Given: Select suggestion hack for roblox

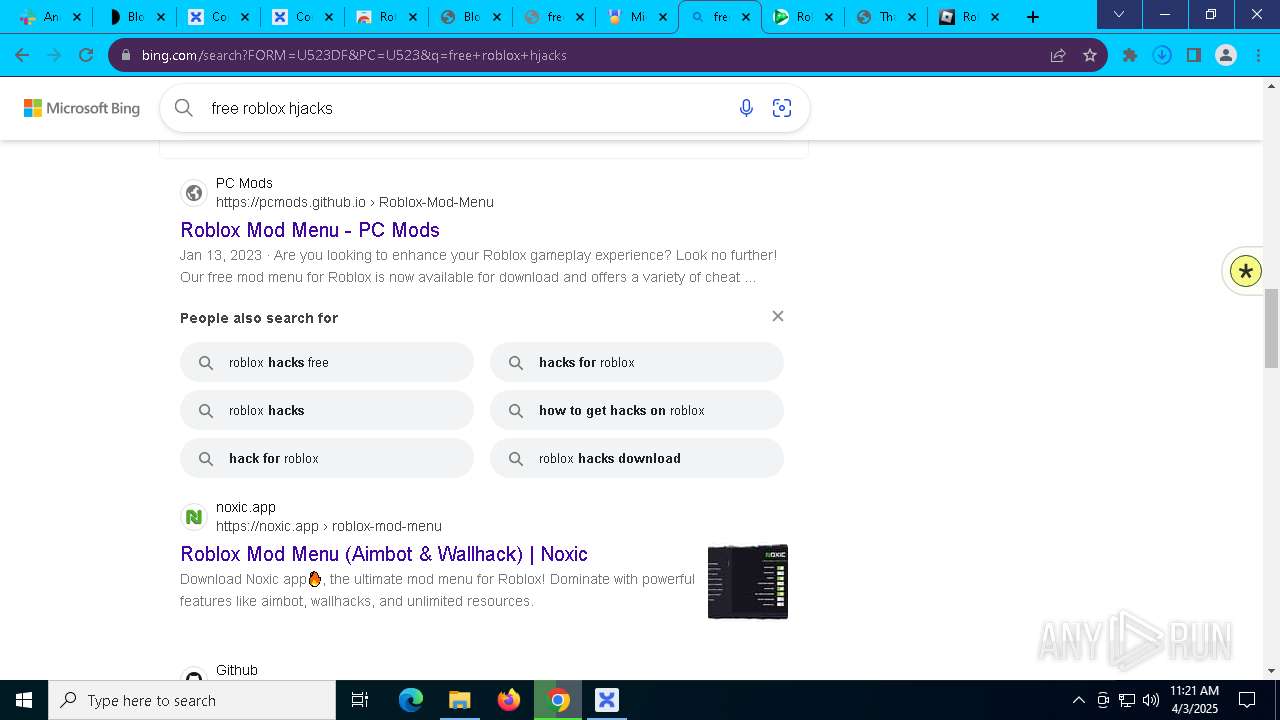Looking at the screenshot, I should [327, 458].
